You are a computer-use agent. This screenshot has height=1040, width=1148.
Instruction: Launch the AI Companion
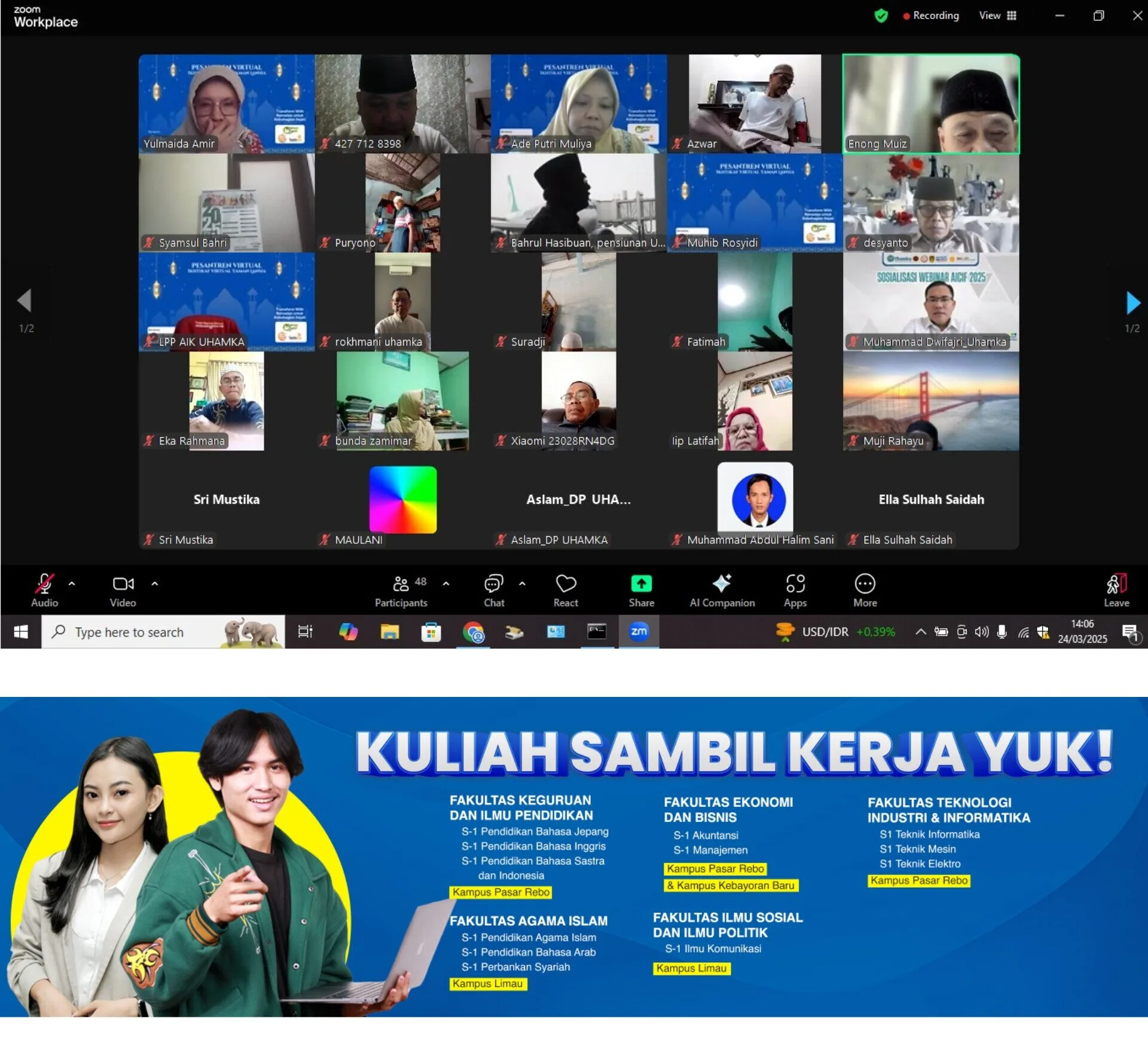click(x=722, y=589)
